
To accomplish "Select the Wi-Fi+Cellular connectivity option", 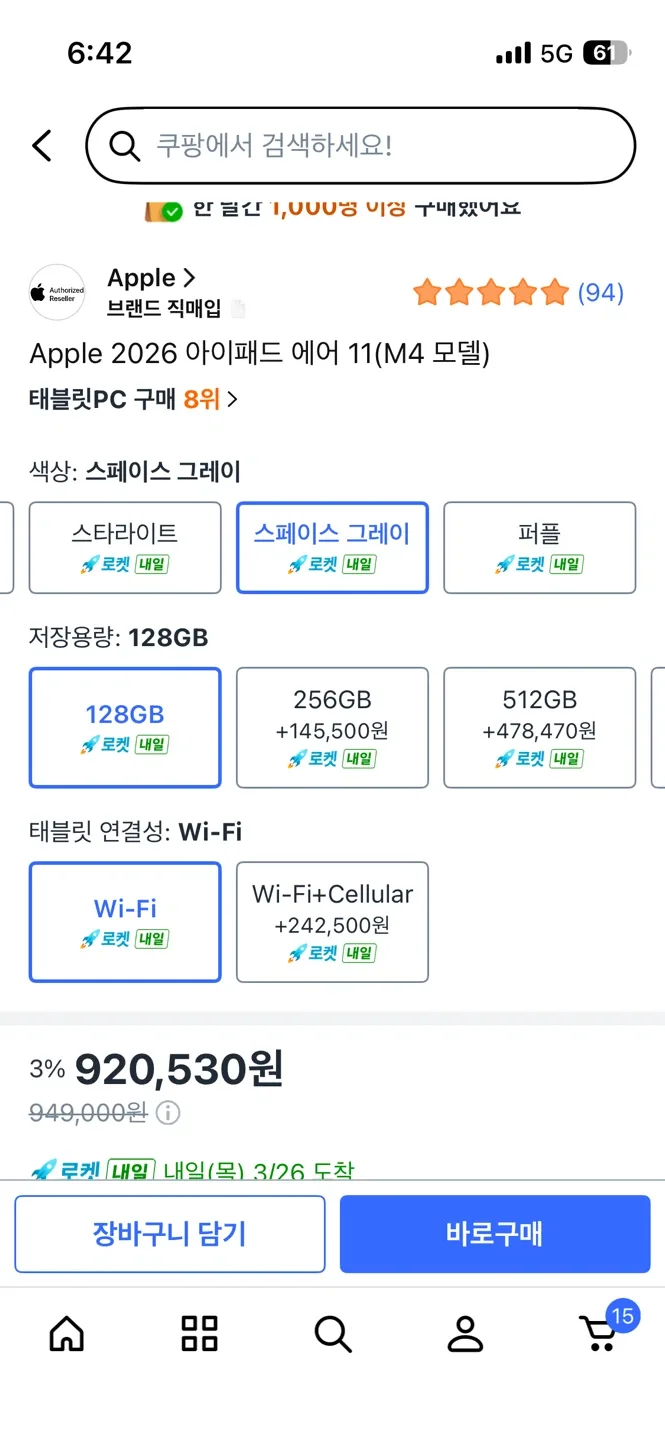I will coord(332,921).
